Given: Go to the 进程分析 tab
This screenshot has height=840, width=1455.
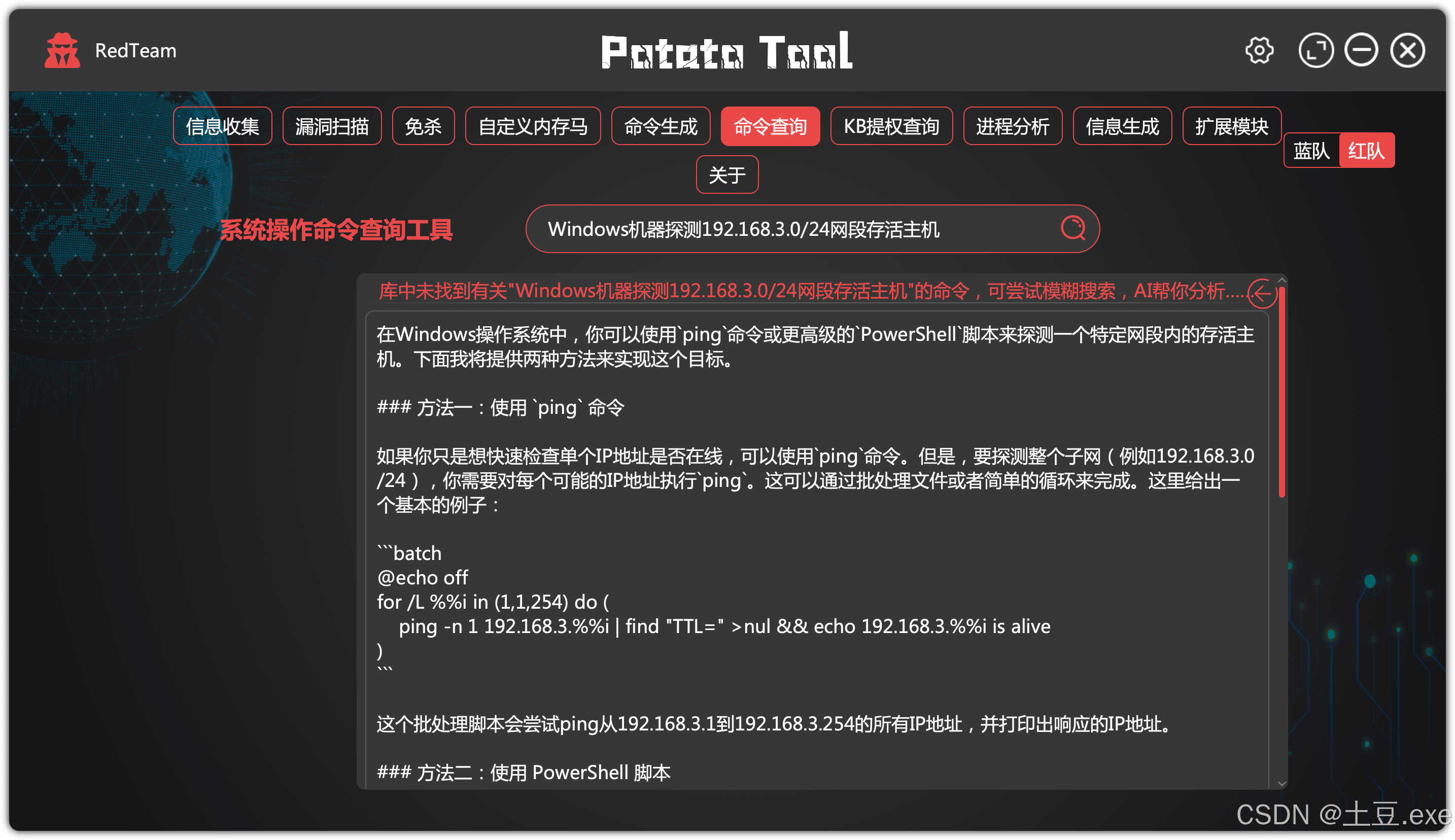Looking at the screenshot, I should point(1013,126).
